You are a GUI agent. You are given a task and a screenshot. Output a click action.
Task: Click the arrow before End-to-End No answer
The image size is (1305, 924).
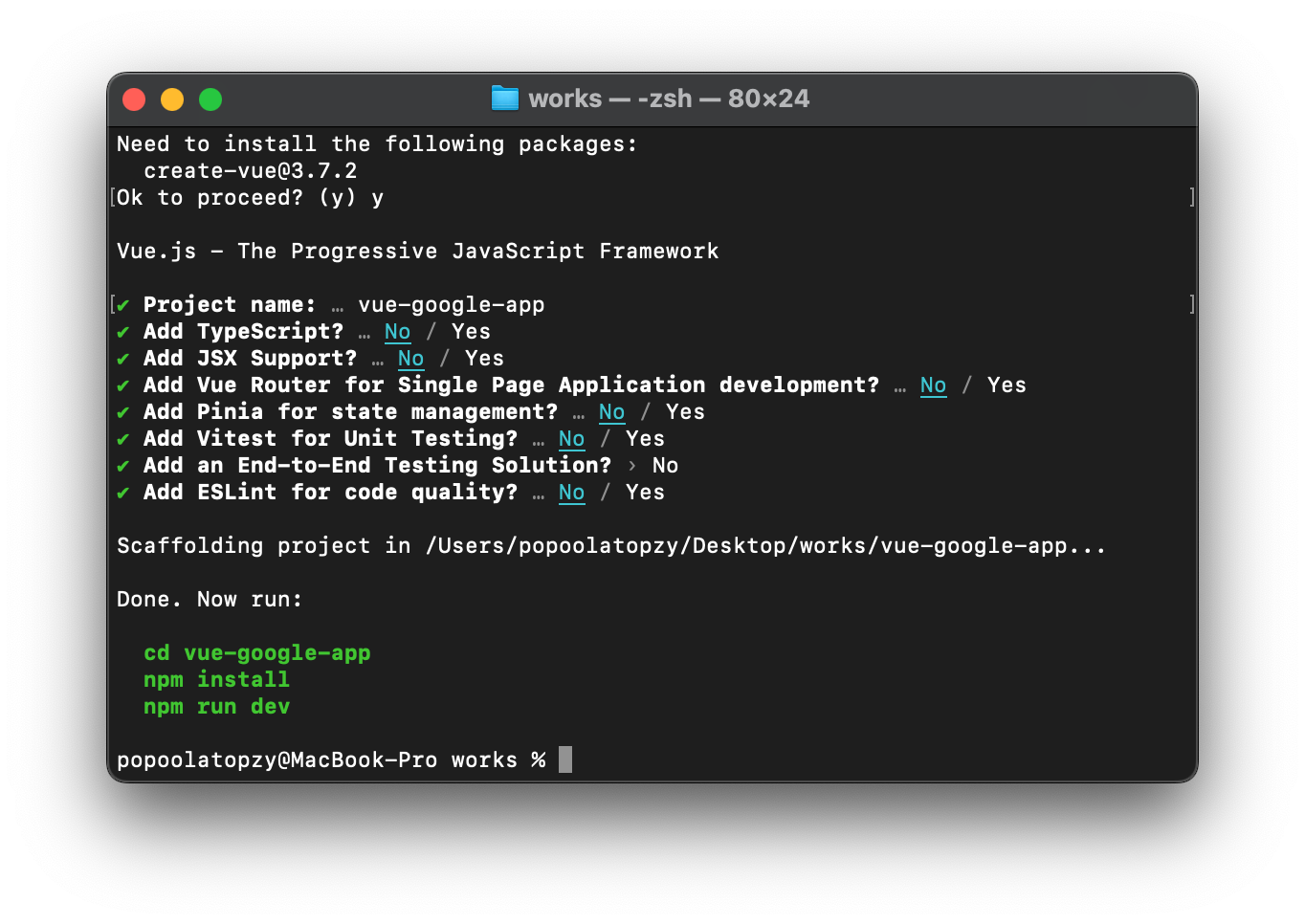632,466
